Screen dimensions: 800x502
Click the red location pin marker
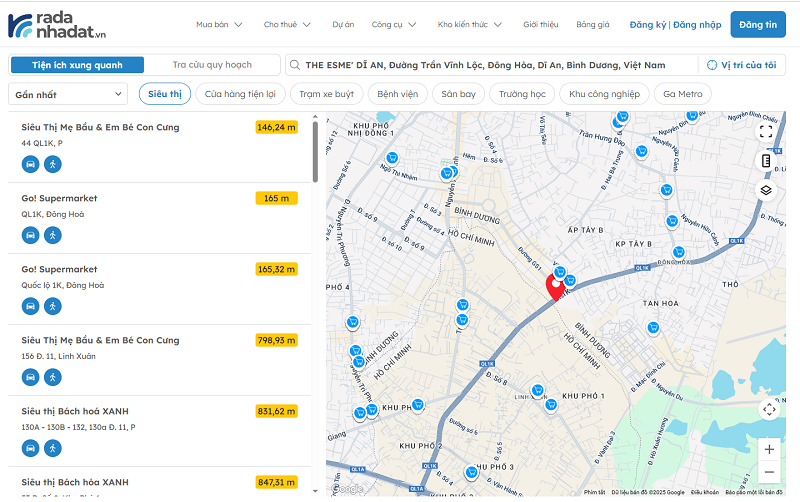click(554, 288)
